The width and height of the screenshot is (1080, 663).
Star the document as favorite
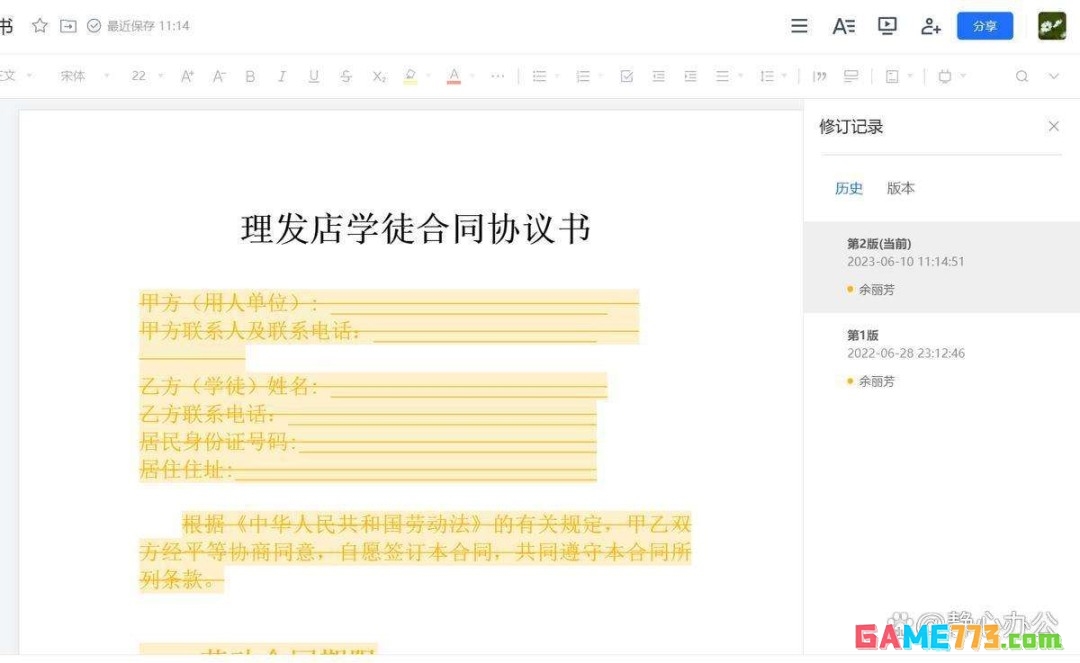coord(39,26)
